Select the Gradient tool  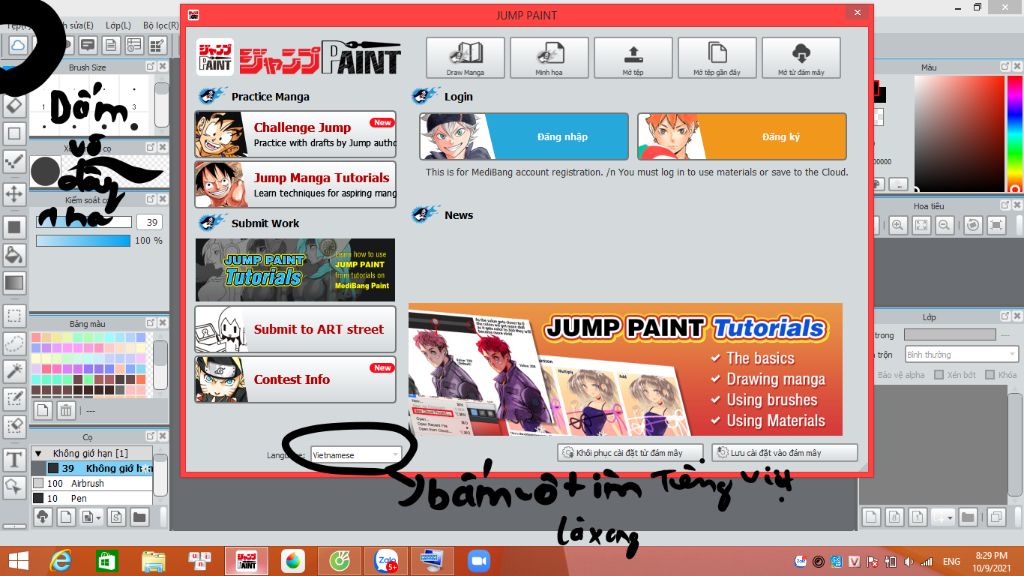point(14,283)
